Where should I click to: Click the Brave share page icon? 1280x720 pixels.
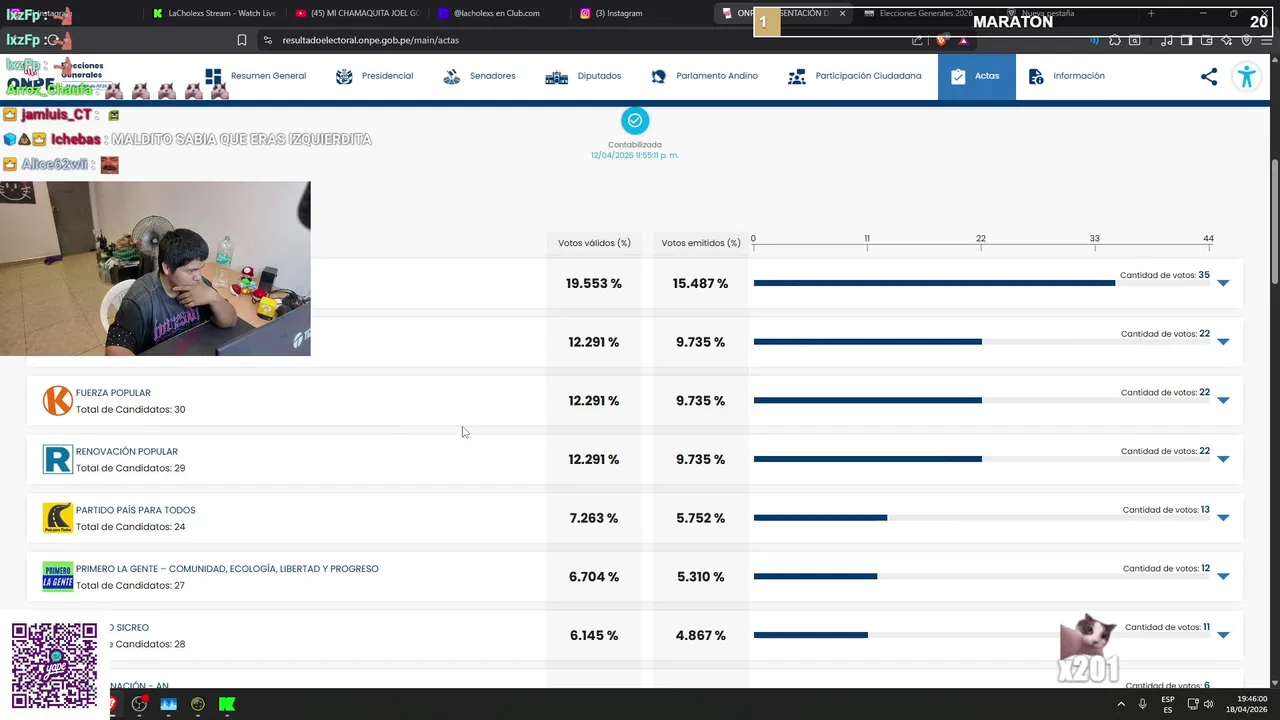click(917, 40)
